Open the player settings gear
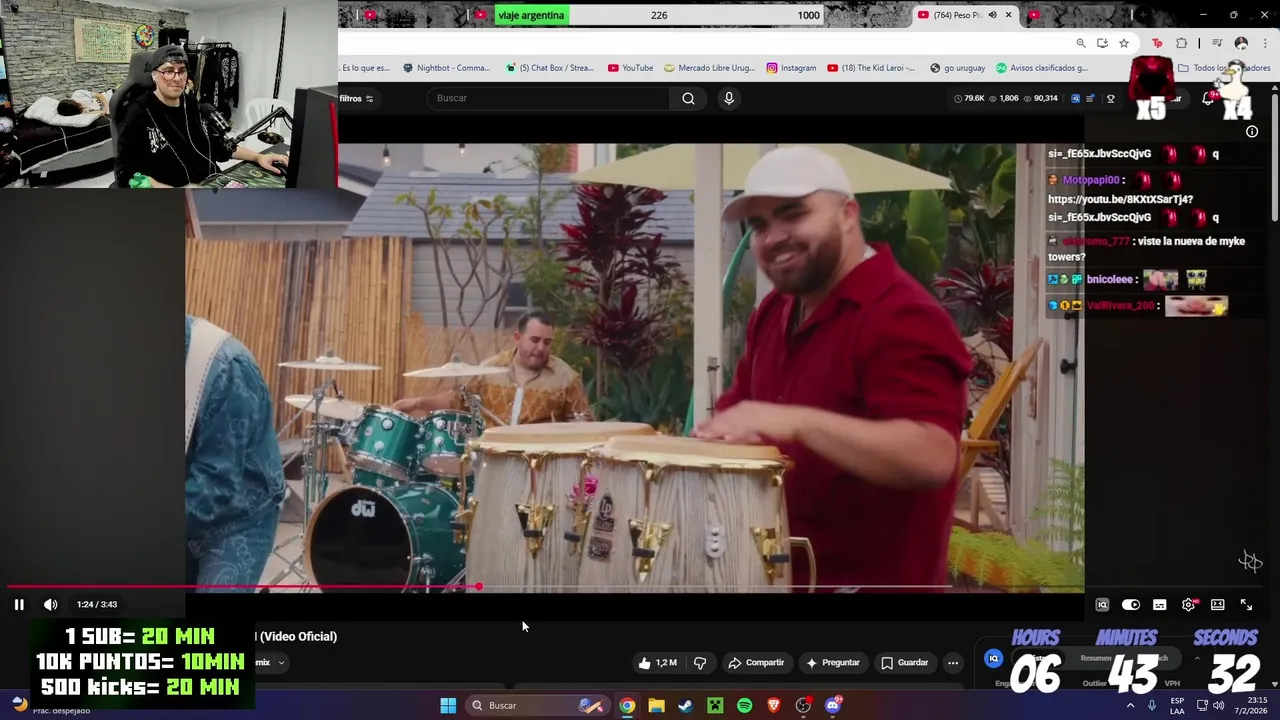This screenshot has height=720, width=1280. (1189, 605)
